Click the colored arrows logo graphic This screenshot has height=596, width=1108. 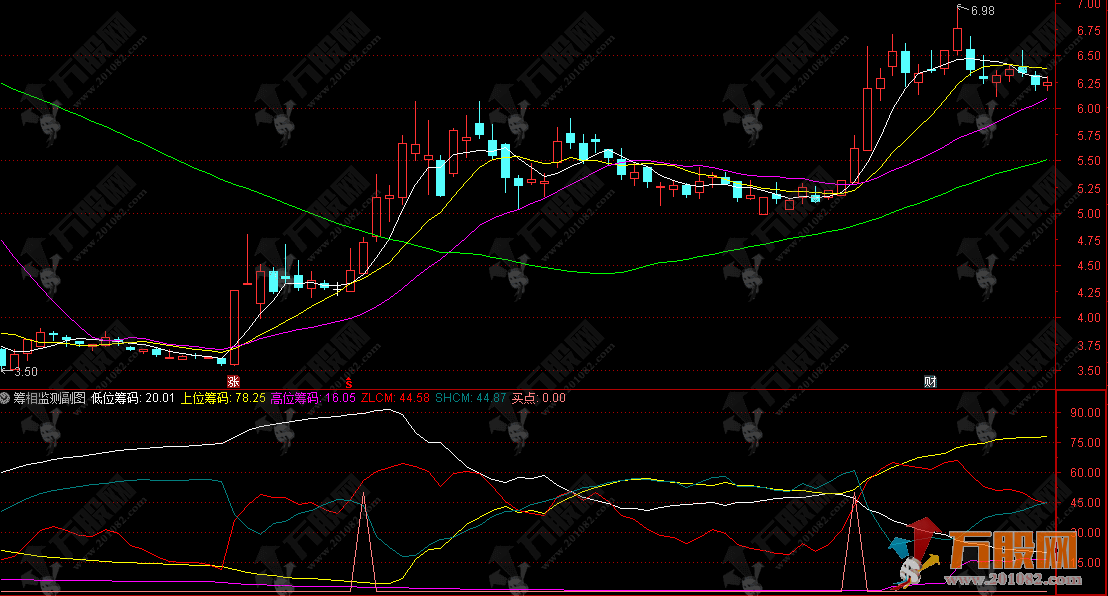coord(913,548)
